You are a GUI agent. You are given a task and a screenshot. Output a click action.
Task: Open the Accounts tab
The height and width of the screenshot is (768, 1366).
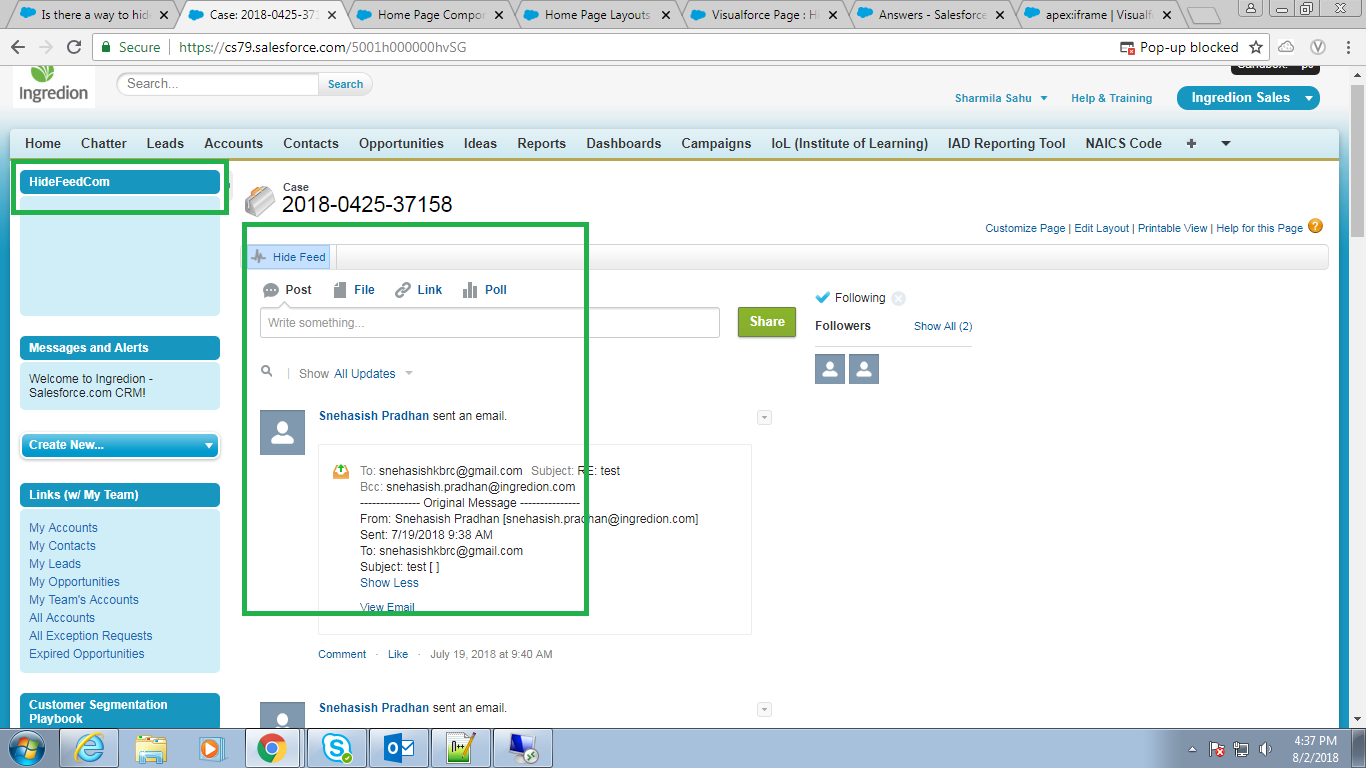[233, 143]
